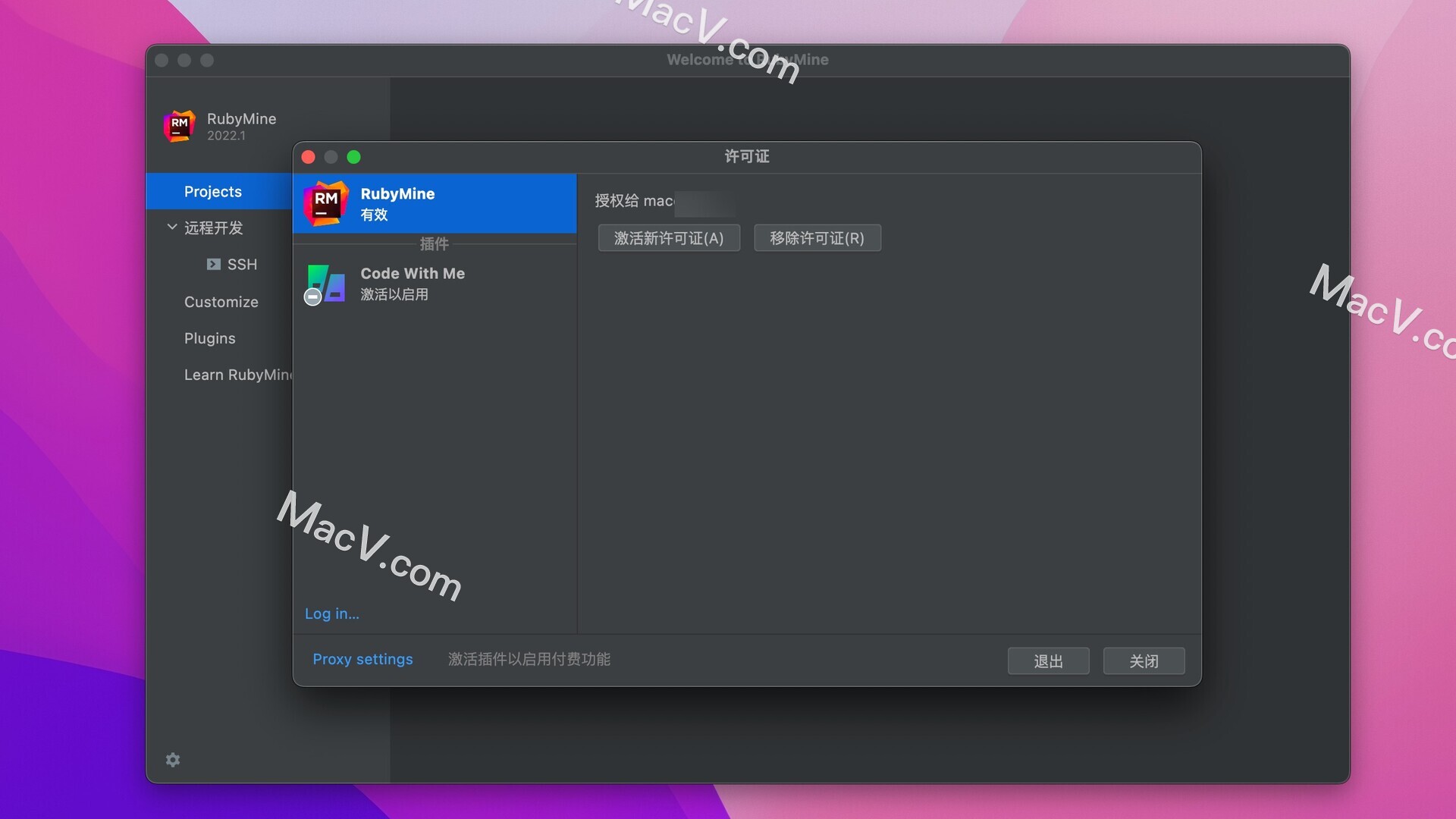Click the RubyMine version 2022.1 icon
Viewport: 1456px width, 819px height.
[178, 125]
